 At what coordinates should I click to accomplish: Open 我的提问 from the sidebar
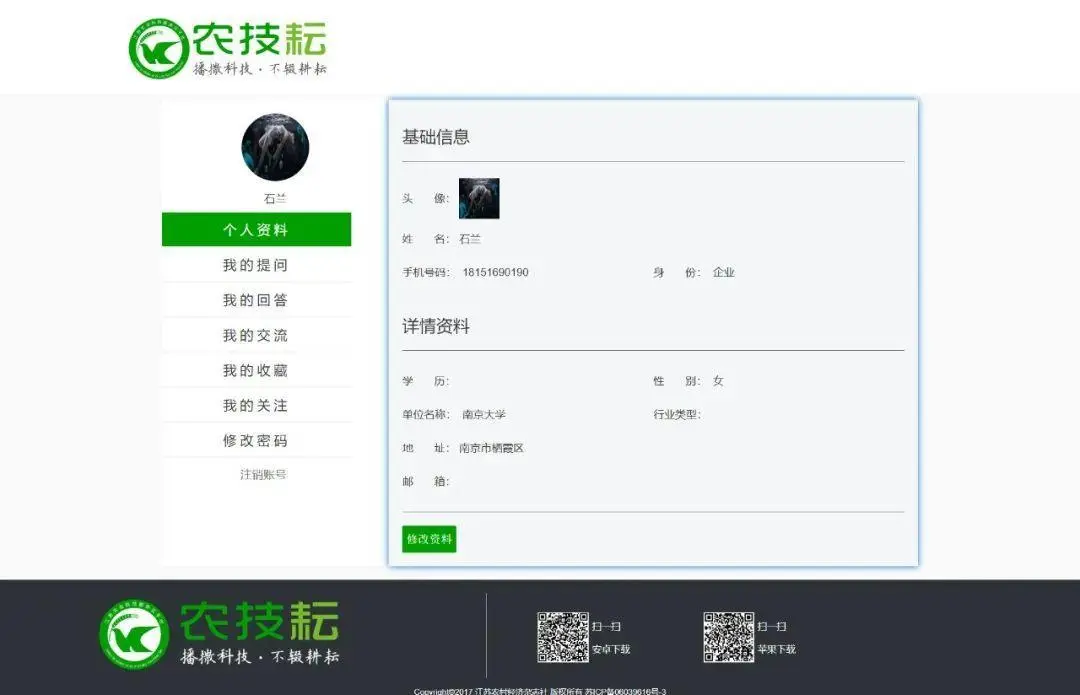click(256, 264)
